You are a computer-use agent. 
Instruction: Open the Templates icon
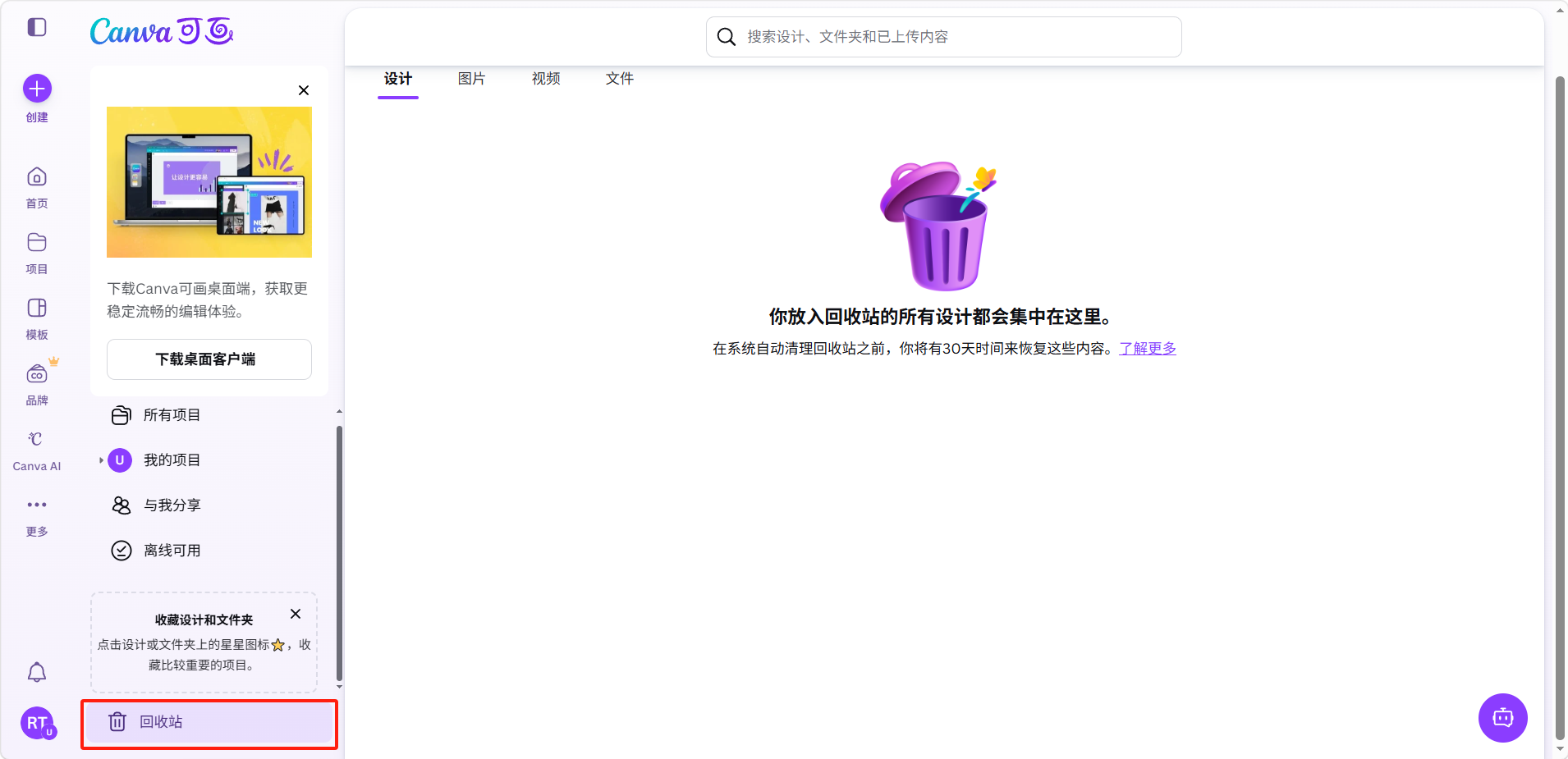tap(37, 309)
